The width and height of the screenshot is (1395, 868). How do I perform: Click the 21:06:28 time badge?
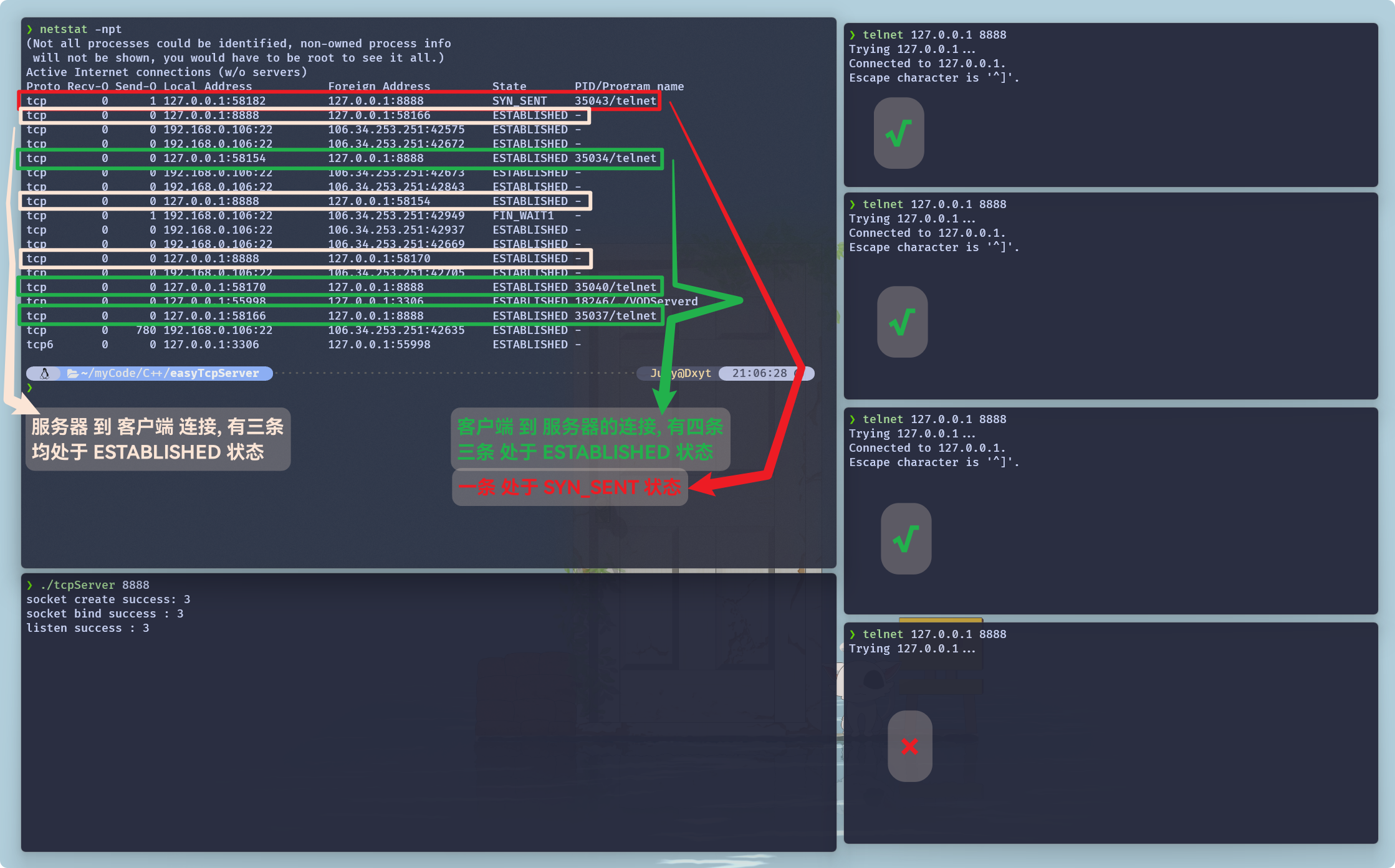(x=759, y=373)
